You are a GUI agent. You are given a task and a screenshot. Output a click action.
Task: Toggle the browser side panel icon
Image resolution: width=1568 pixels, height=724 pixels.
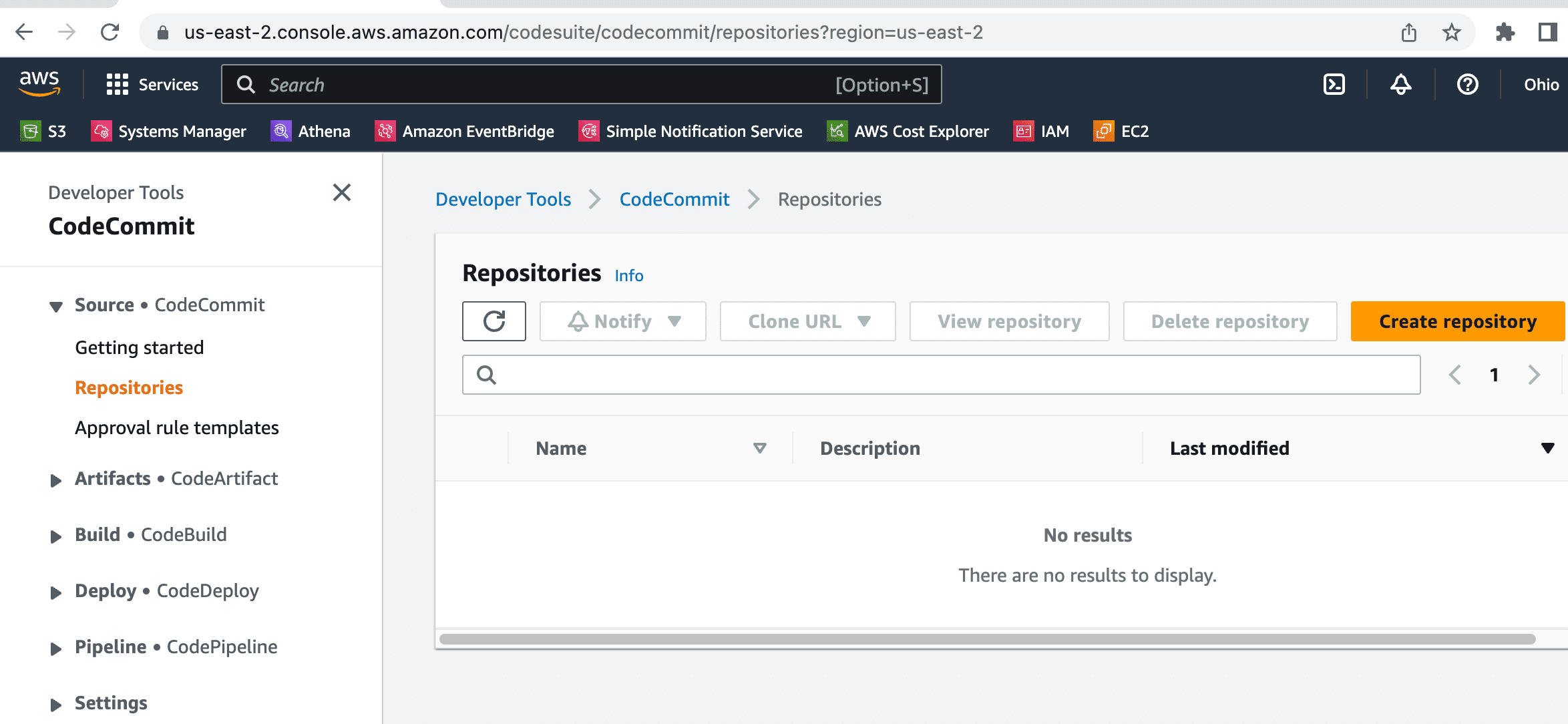[1547, 32]
